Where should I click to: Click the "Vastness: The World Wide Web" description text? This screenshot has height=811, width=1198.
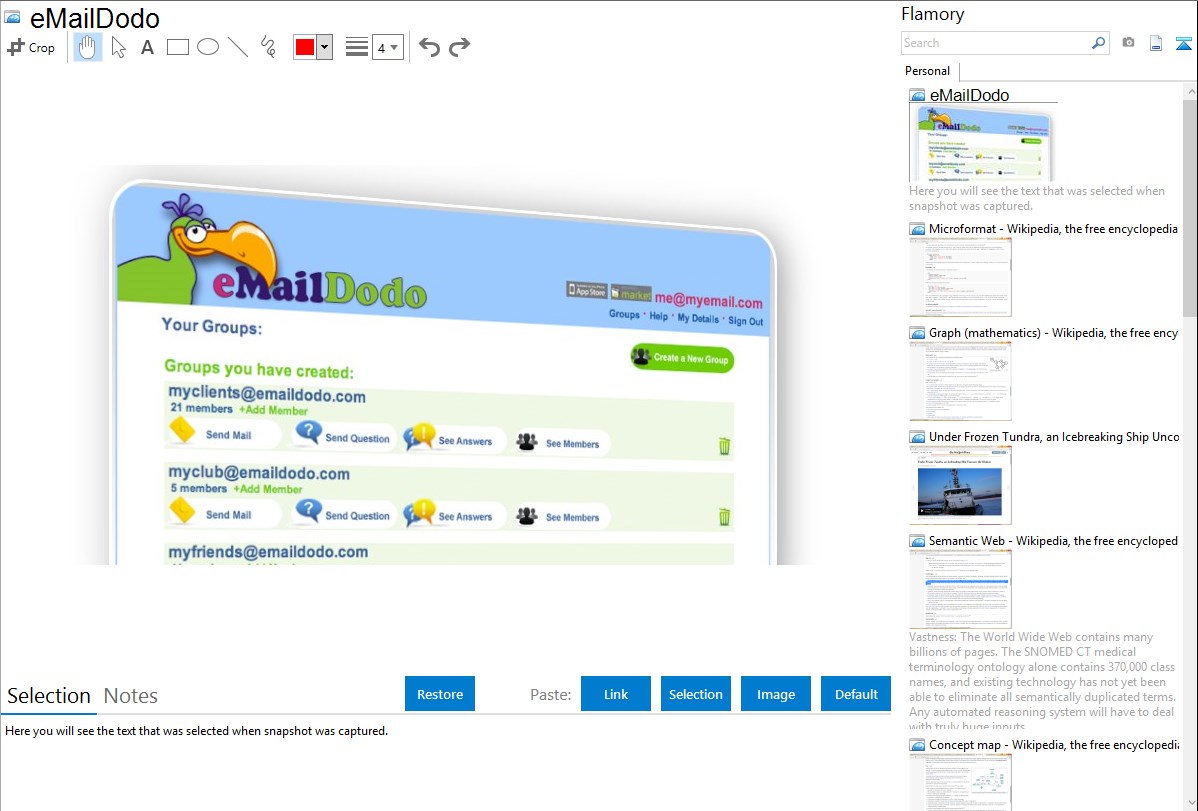(x=1043, y=681)
